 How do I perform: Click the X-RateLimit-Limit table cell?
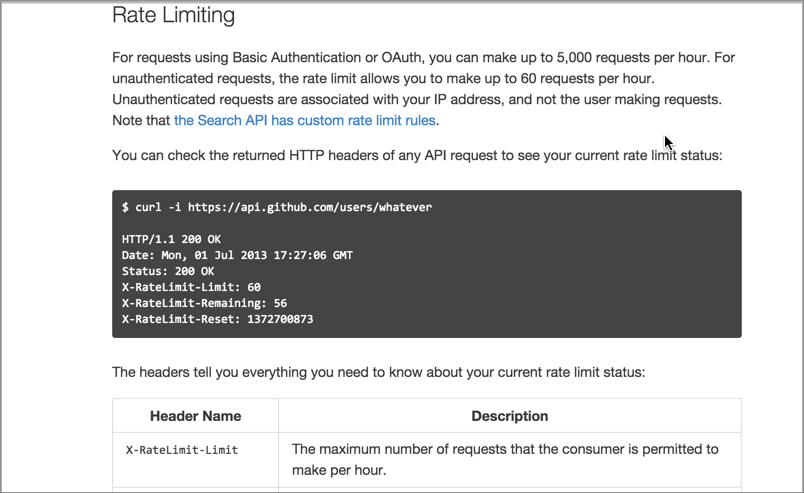point(195,460)
